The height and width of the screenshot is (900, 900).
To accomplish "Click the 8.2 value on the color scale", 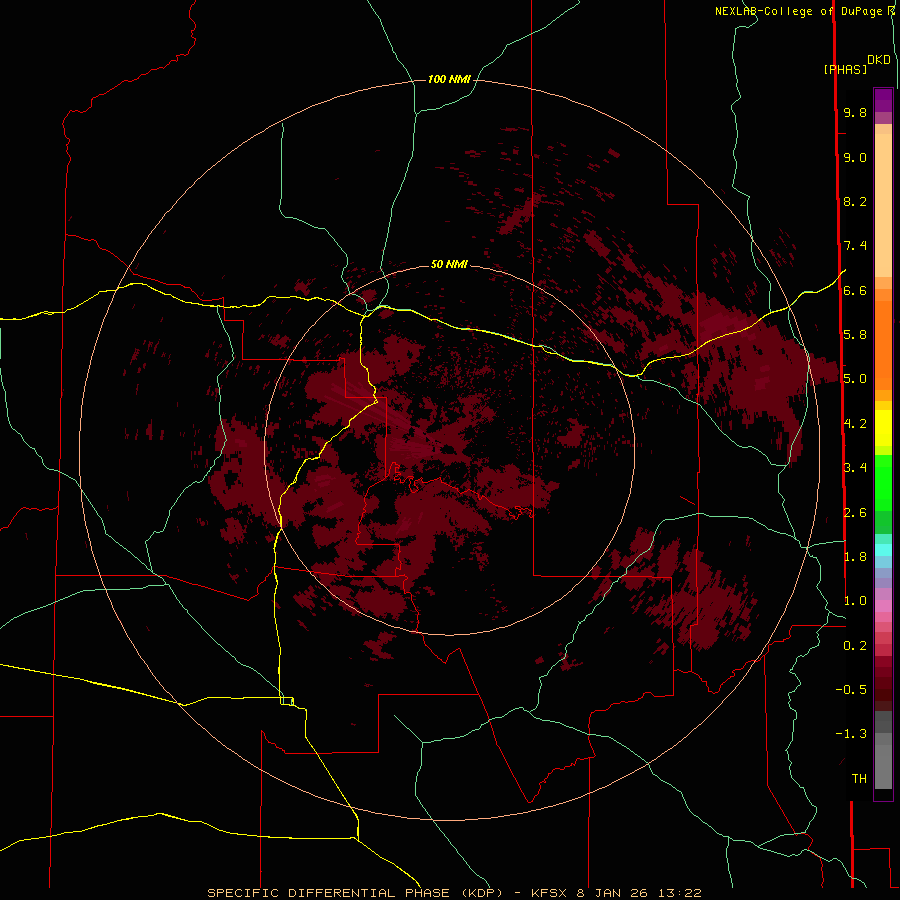I will point(855,201).
